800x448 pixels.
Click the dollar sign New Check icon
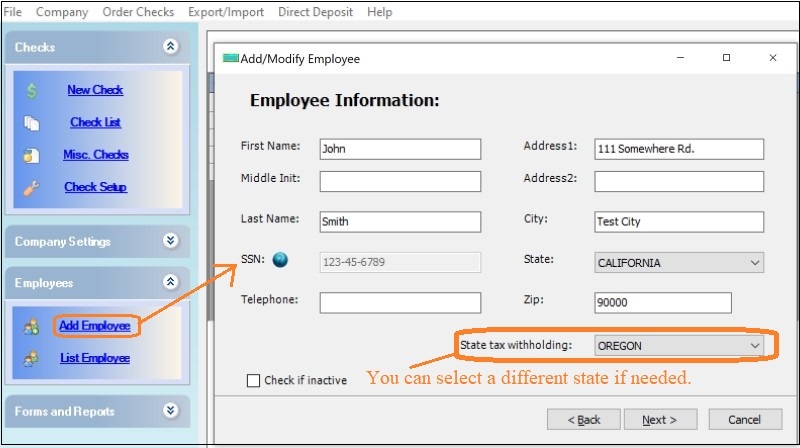pos(32,91)
